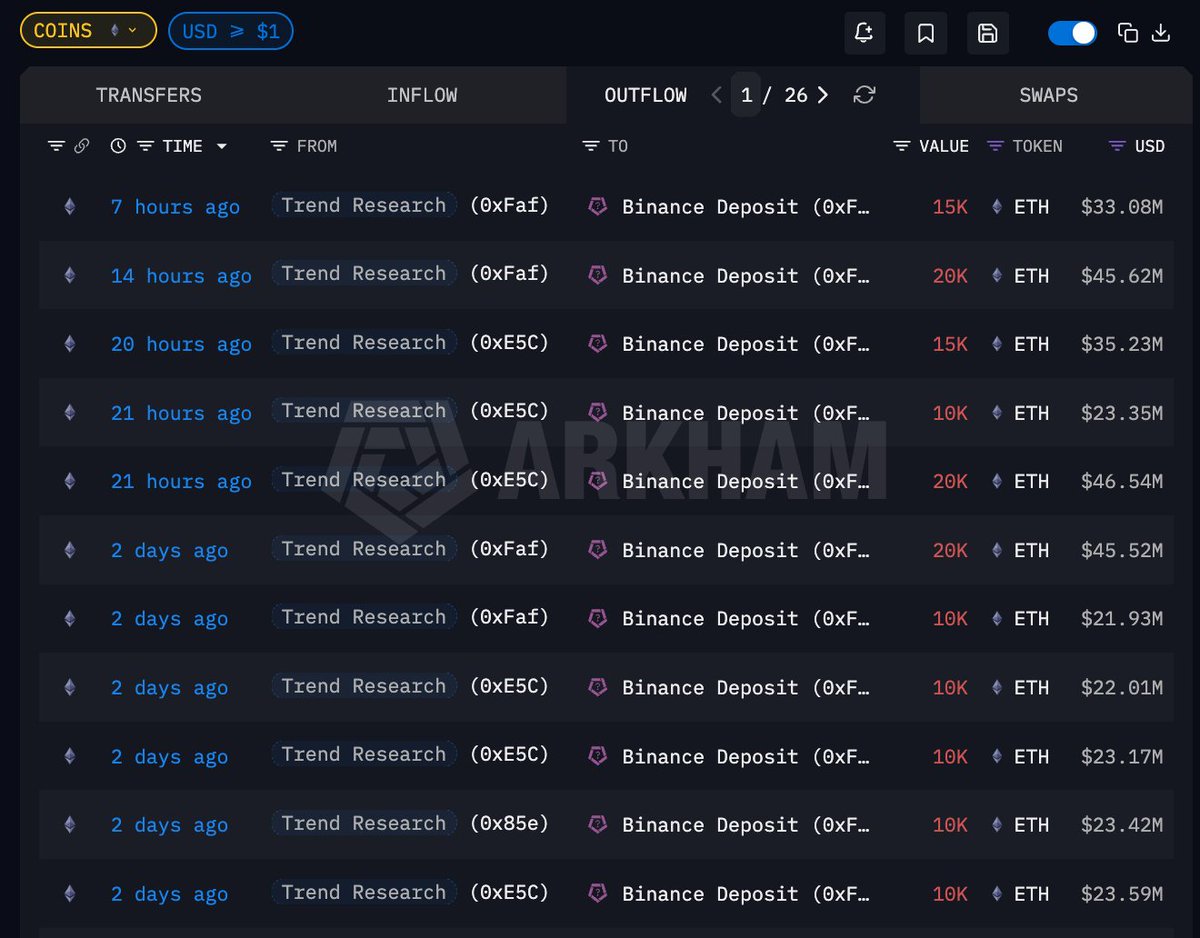Image resolution: width=1200 pixels, height=938 pixels.
Task: Click the page number 1 input field
Action: point(746,95)
